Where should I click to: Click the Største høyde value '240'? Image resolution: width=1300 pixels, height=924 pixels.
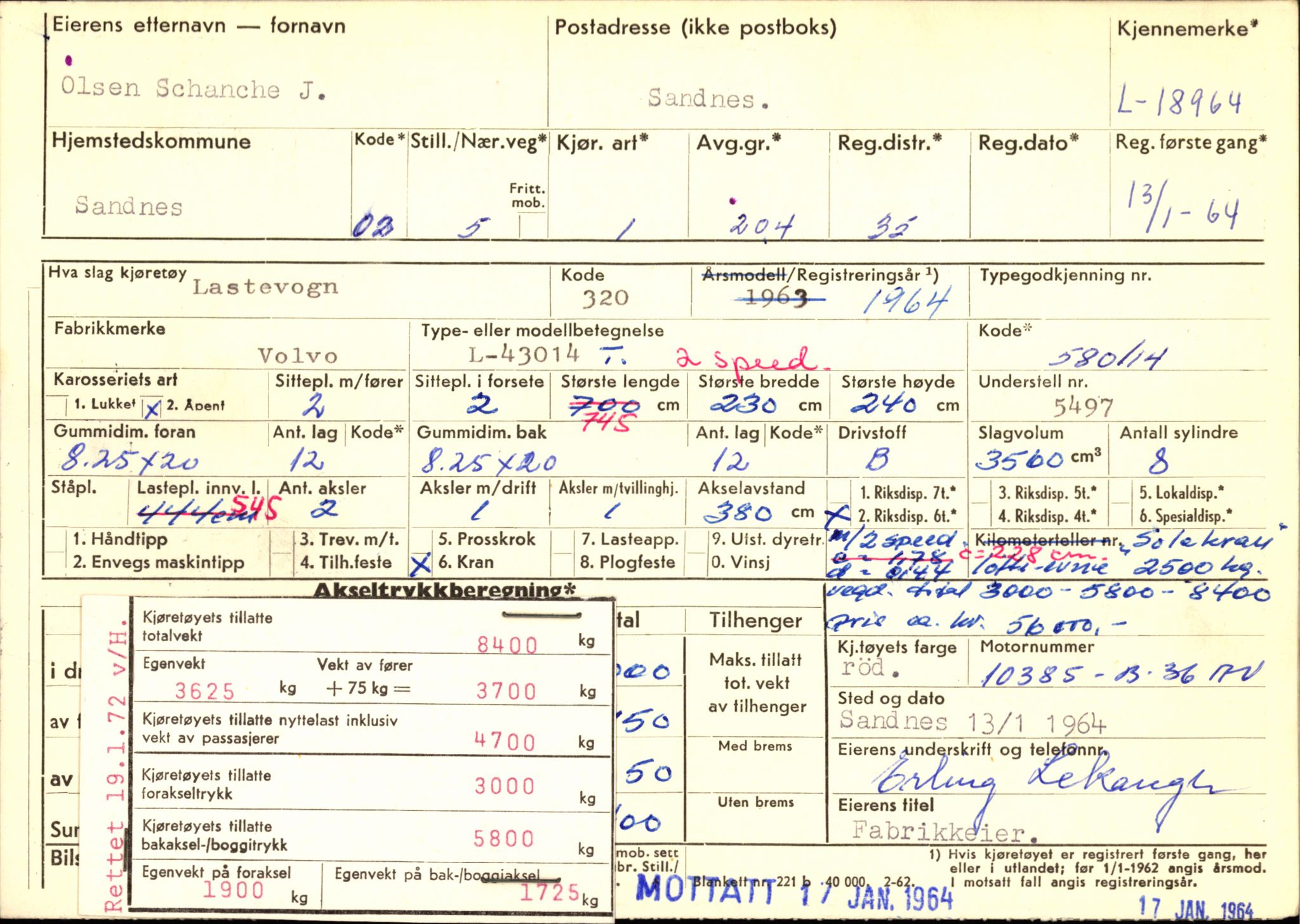[883, 404]
